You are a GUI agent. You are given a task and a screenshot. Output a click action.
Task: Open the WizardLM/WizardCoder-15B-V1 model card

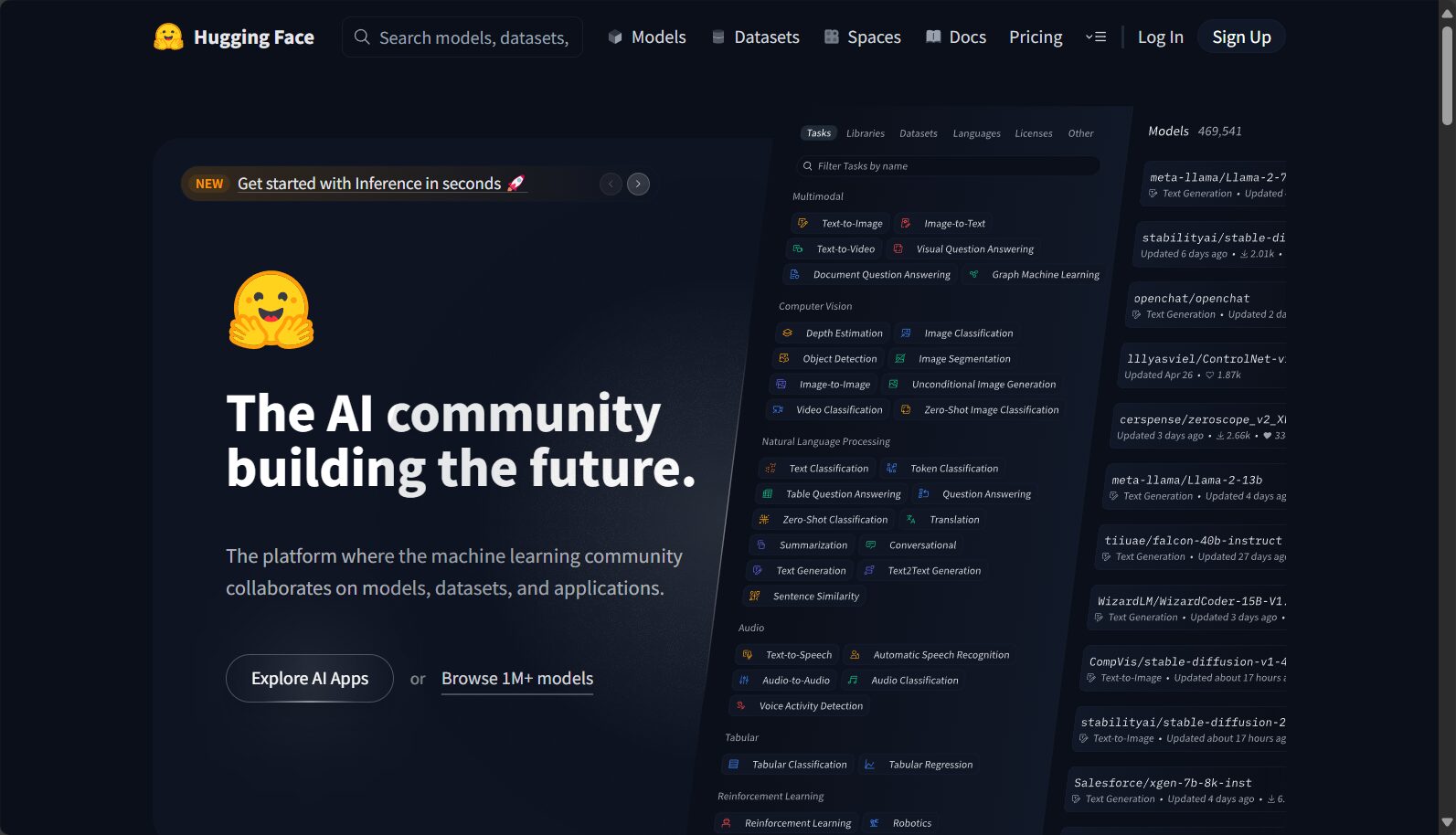(x=1187, y=608)
